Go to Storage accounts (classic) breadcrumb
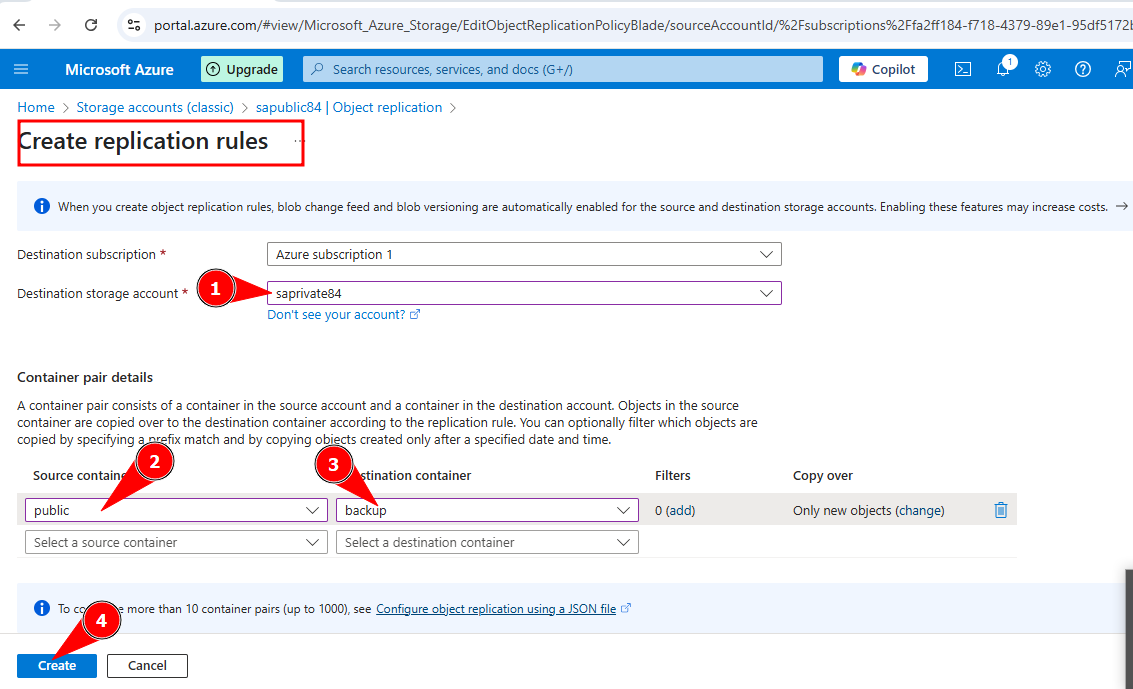The image size is (1133, 689). [155, 107]
